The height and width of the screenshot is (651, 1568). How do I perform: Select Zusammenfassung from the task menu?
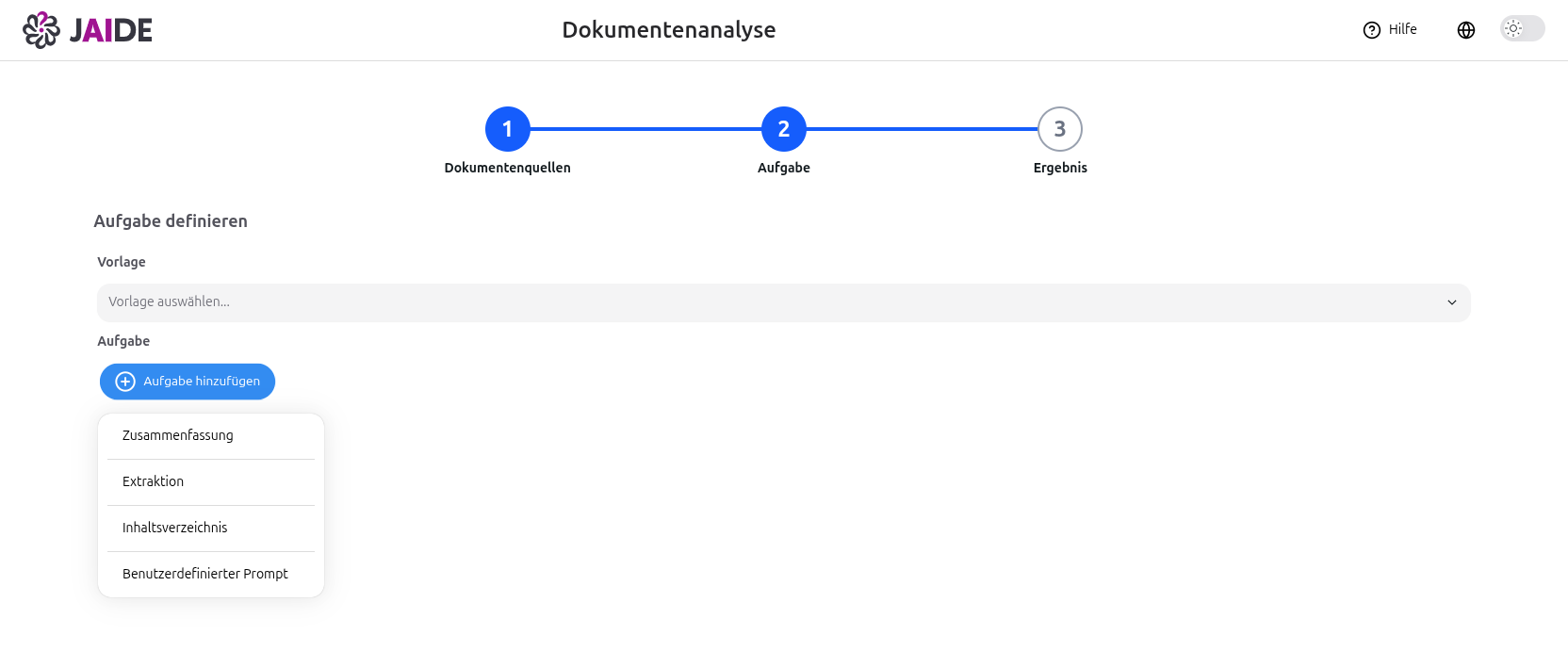coord(211,435)
